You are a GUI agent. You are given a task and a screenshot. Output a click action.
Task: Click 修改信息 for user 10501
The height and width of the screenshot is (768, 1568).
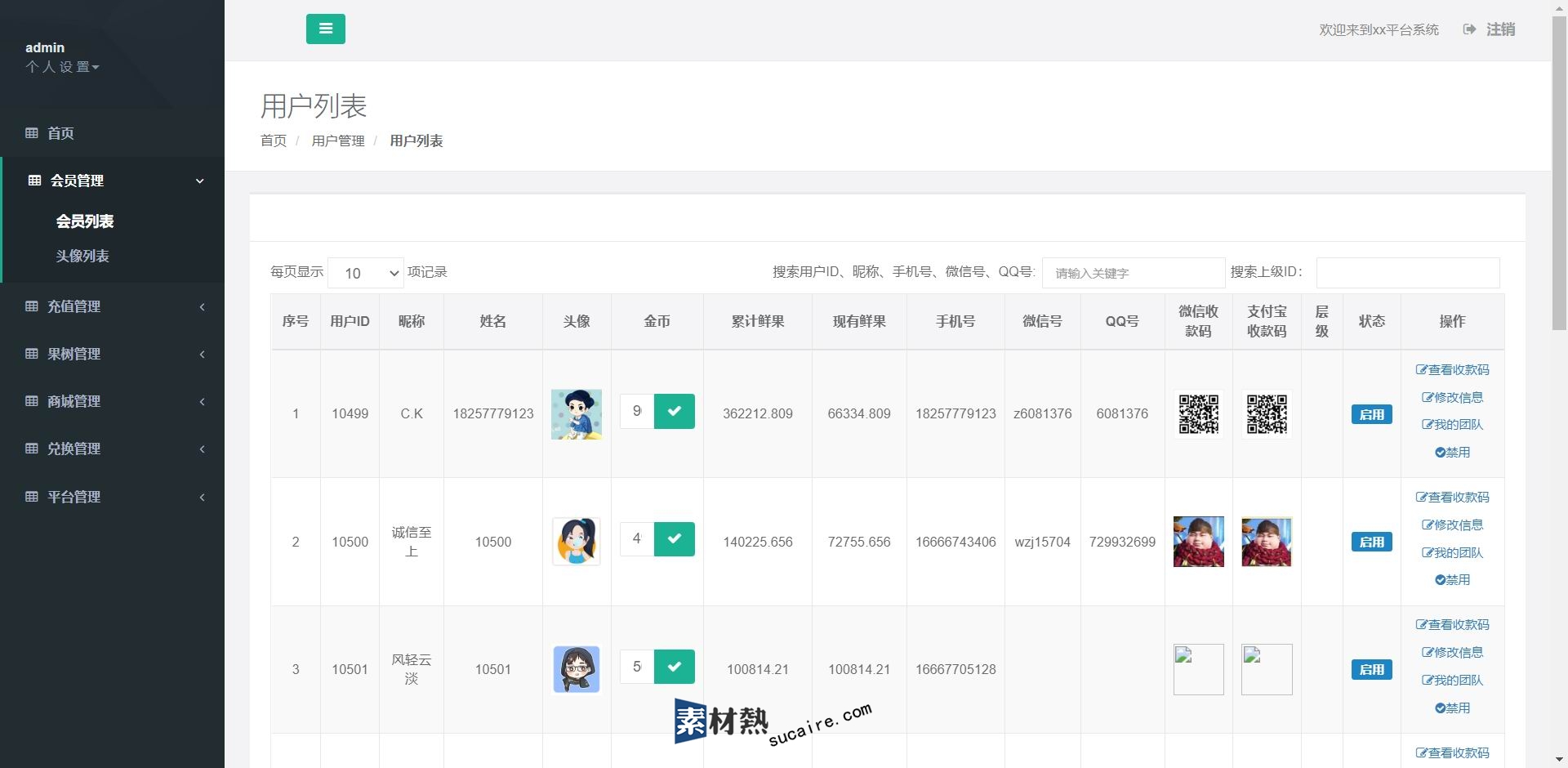[1452, 652]
